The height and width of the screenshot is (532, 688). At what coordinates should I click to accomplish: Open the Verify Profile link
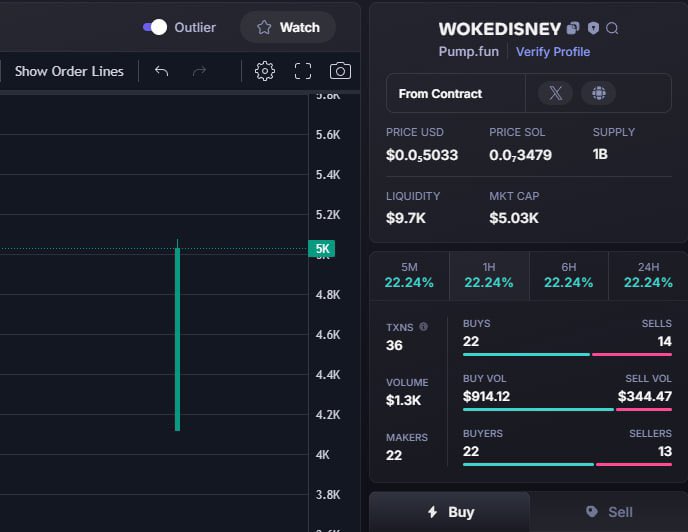pos(553,52)
